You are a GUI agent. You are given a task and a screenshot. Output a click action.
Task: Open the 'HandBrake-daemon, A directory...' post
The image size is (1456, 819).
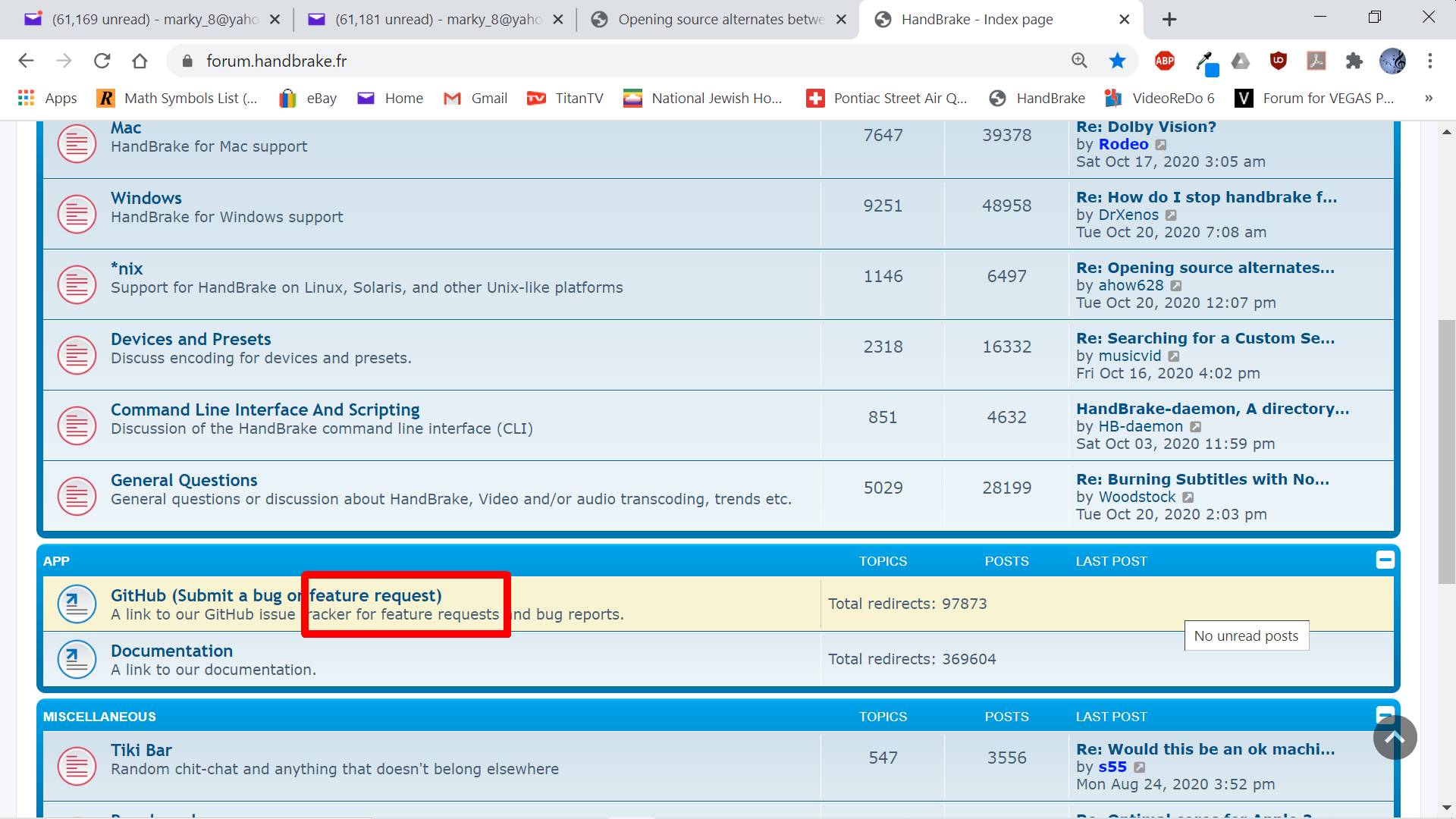point(1213,409)
